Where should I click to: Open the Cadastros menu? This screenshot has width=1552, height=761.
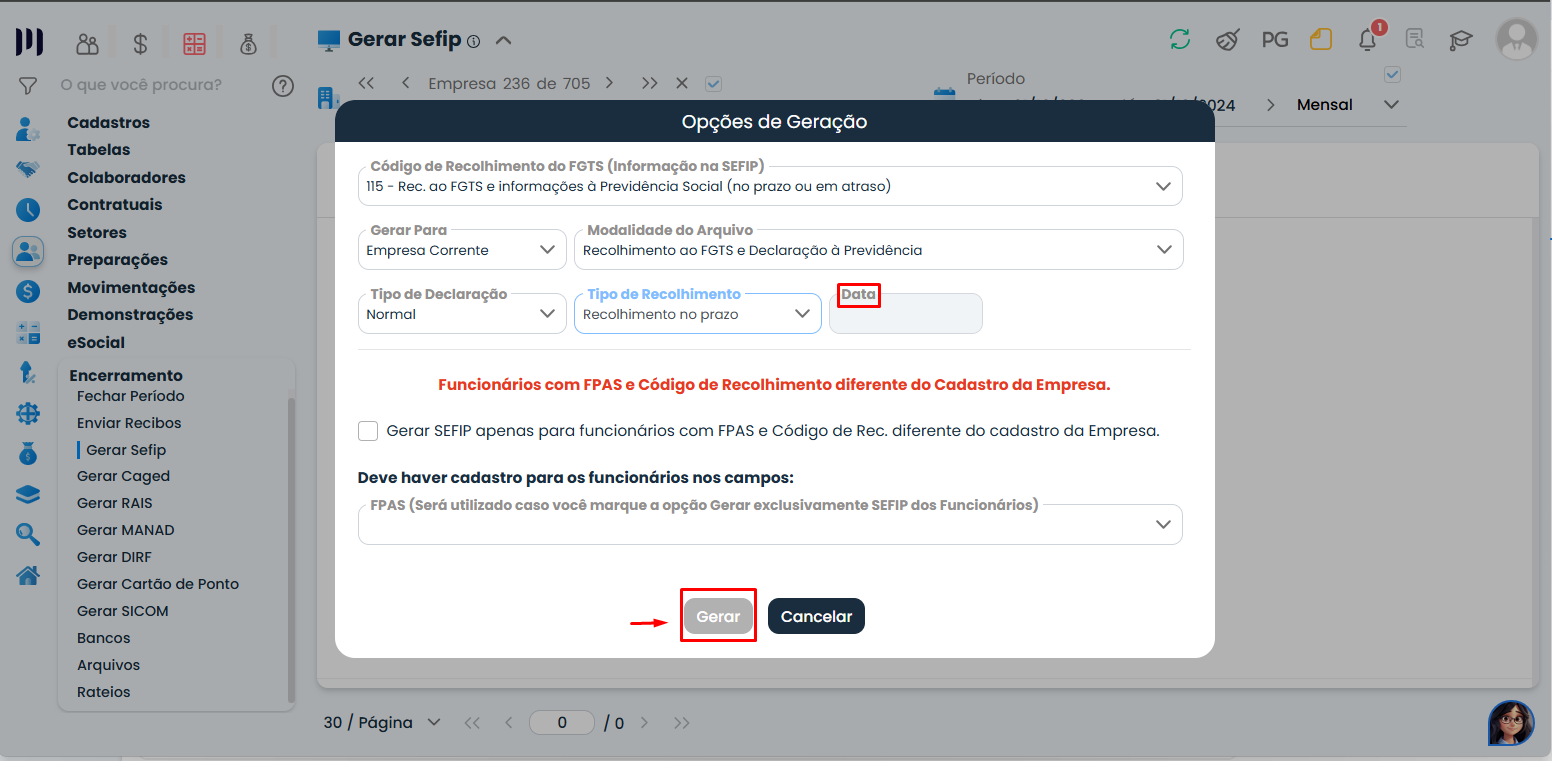pyautogui.click(x=108, y=122)
